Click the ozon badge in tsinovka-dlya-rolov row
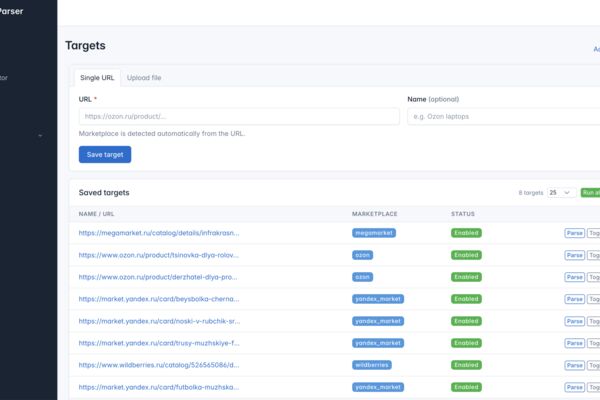The width and height of the screenshot is (600, 400). coord(362,255)
